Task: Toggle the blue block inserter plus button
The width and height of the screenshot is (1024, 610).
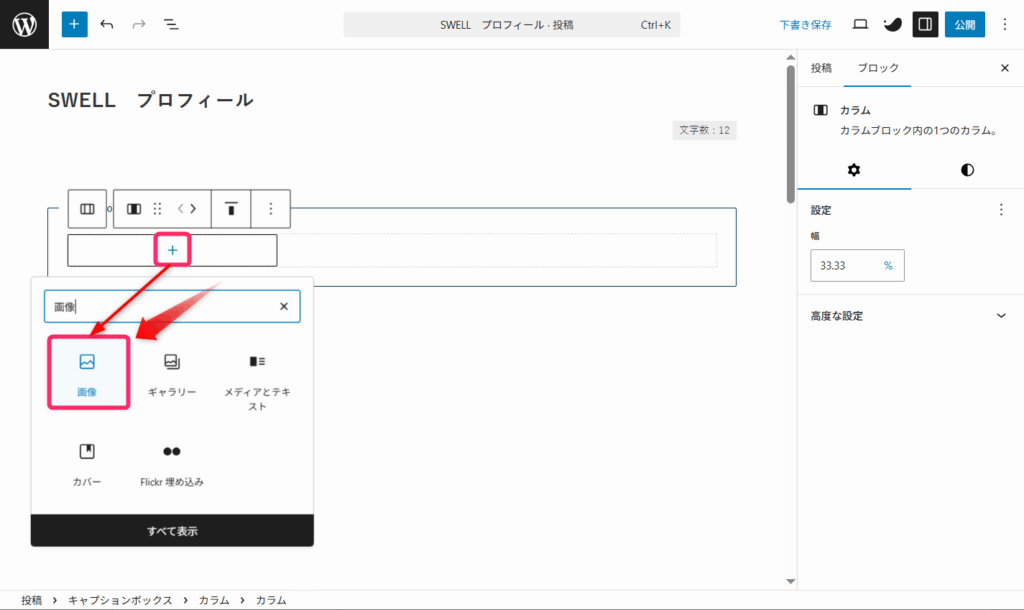Action: (x=74, y=24)
